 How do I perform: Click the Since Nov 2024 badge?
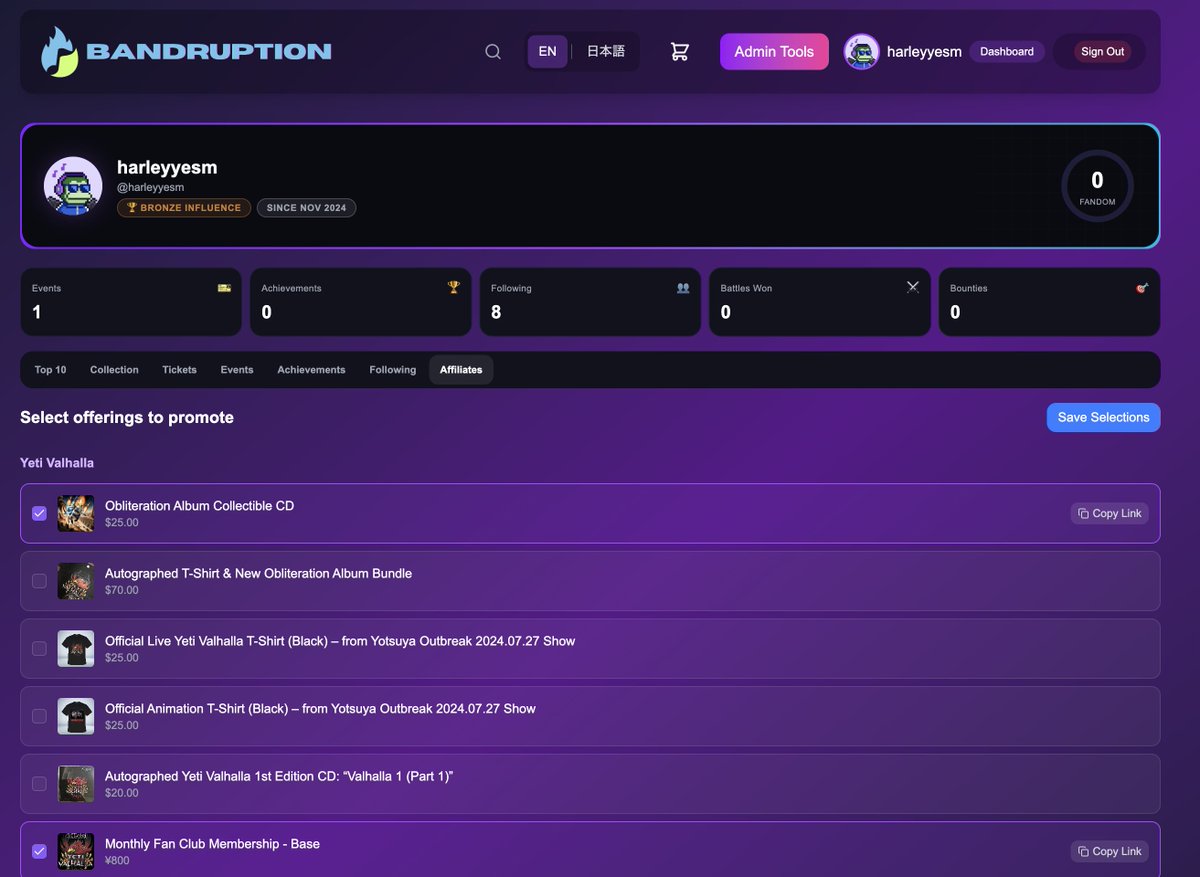(x=306, y=208)
